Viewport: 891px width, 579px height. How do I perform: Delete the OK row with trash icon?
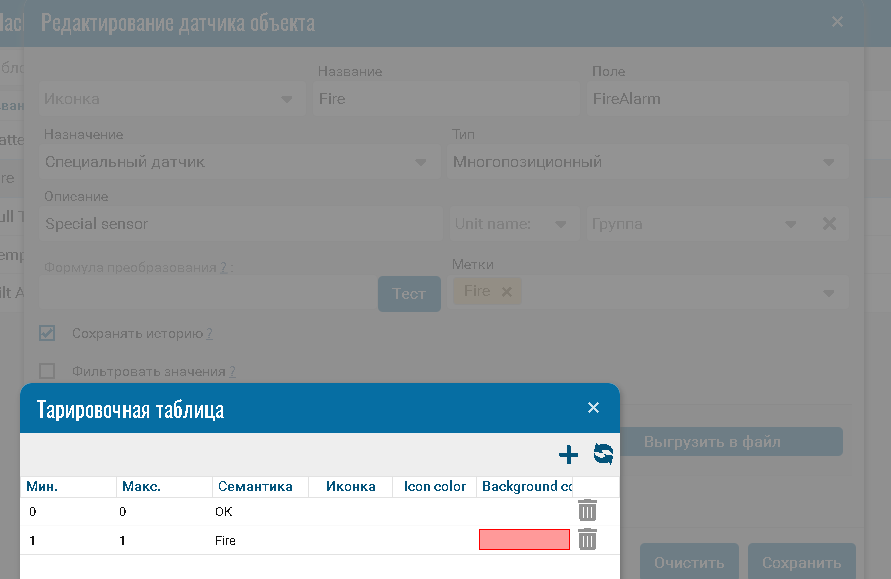(x=588, y=511)
